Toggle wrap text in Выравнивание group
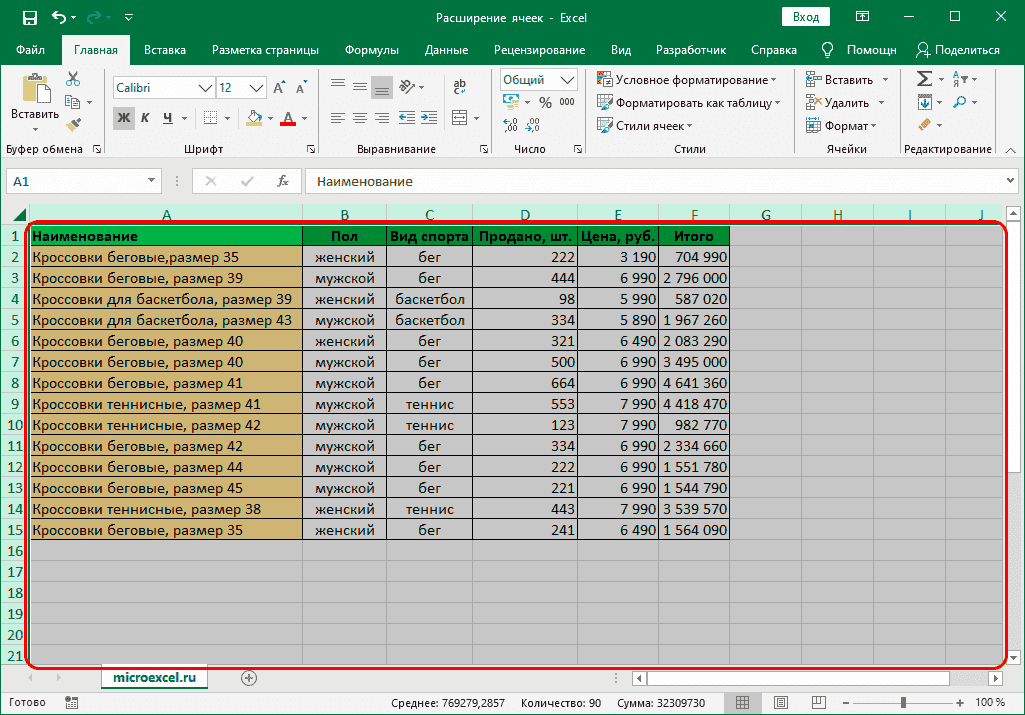Screen dimensions: 1025x715 coord(459,86)
